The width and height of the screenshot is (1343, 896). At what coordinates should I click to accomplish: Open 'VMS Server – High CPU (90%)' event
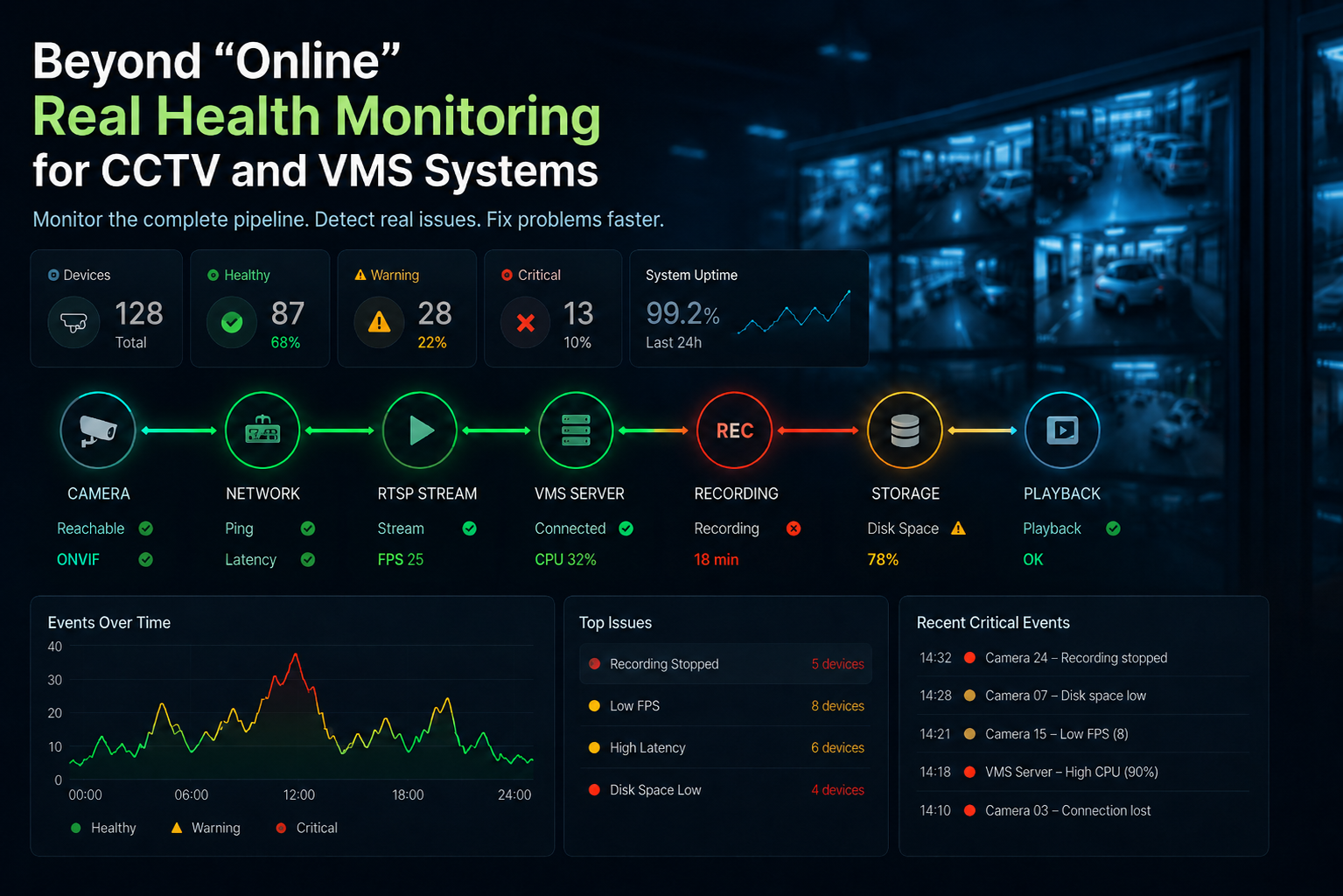pos(1084,772)
